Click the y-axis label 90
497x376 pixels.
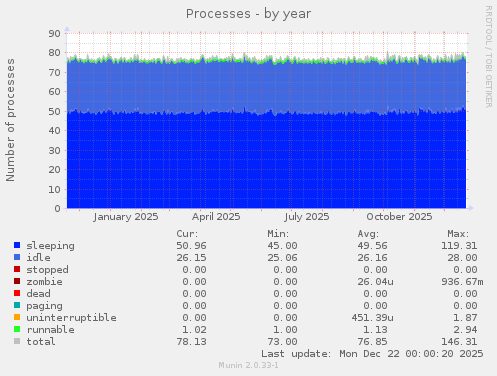[x=54, y=33]
